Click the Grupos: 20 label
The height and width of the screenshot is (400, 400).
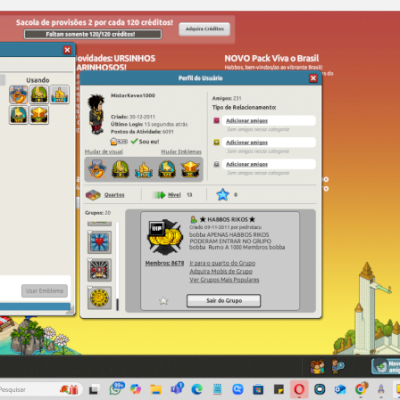[98, 213]
